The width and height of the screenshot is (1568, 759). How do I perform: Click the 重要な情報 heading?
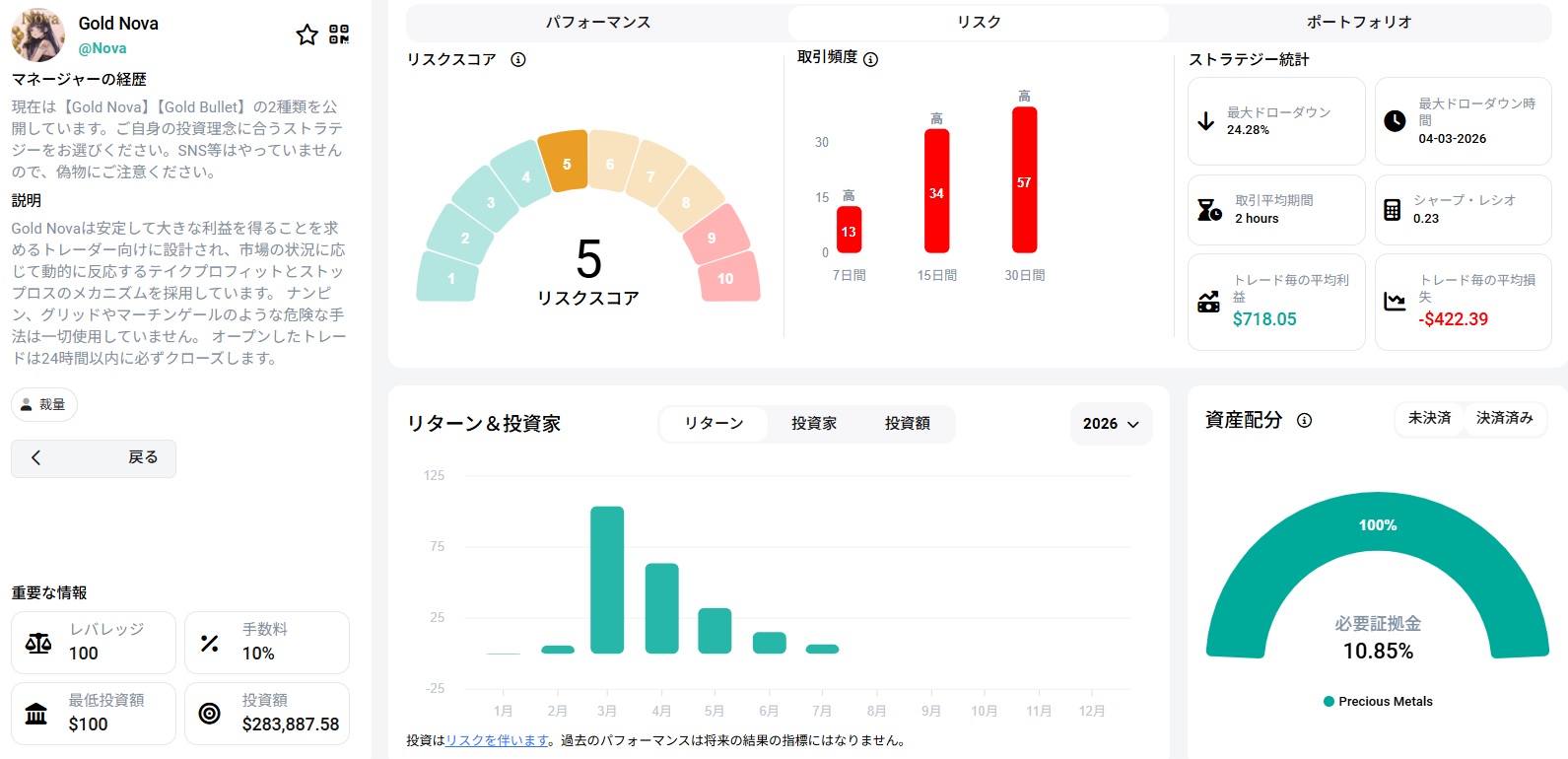click(49, 593)
